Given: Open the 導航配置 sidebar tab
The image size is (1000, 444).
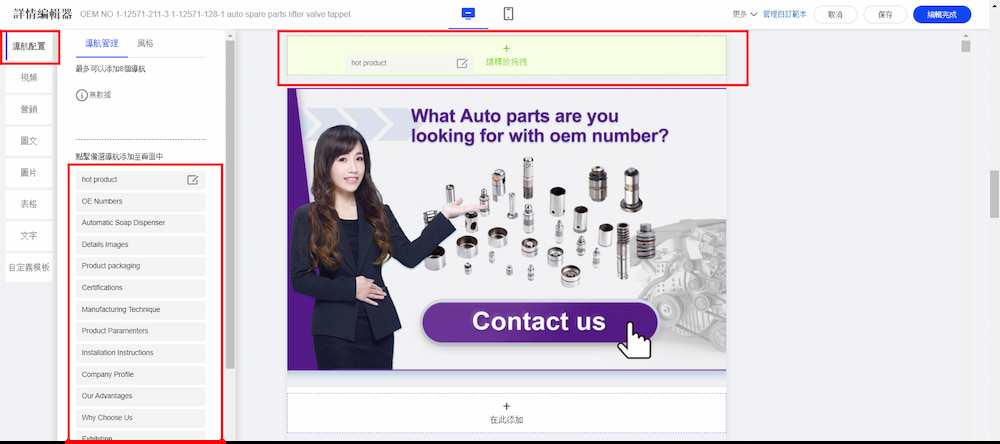Looking at the screenshot, I should (x=29, y=47).
